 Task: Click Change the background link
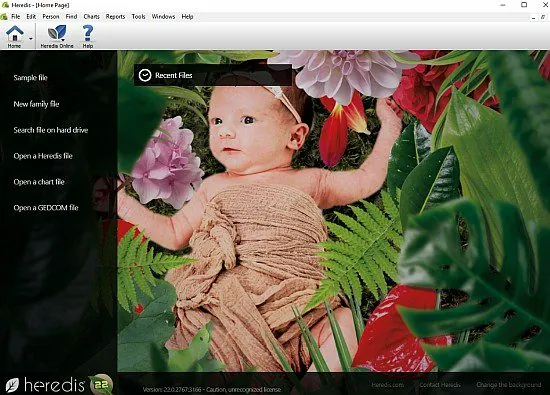pos(509,385)
